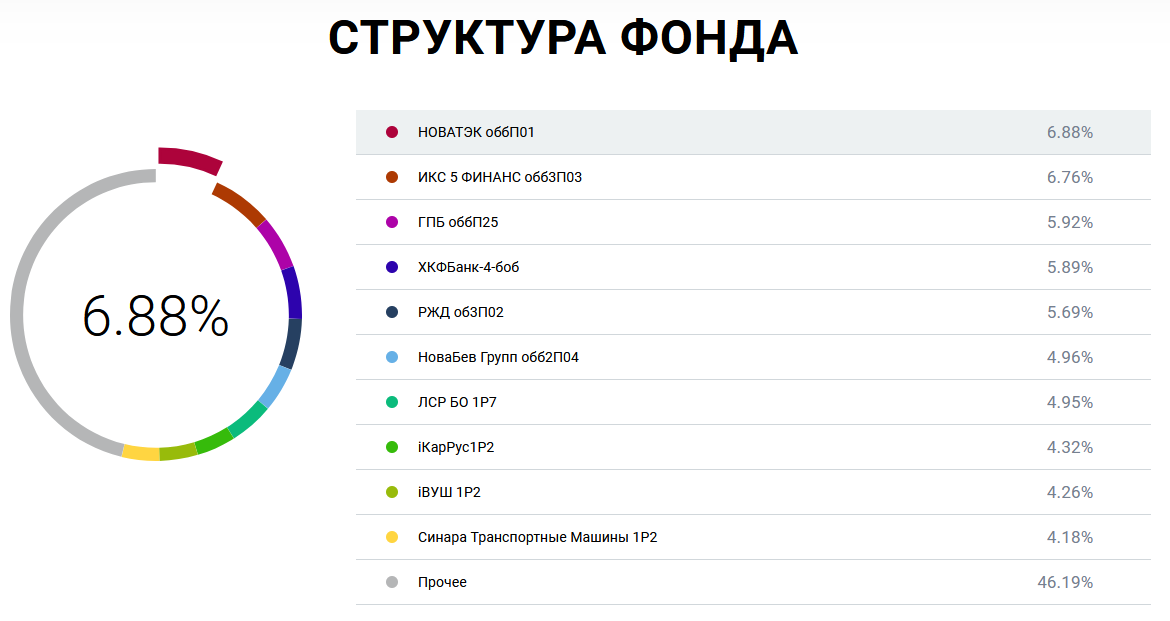Click the teal ЛСР segment of the chart
Screen dimensions: 1170x621
pyautogui.click(x=248, y=419)
